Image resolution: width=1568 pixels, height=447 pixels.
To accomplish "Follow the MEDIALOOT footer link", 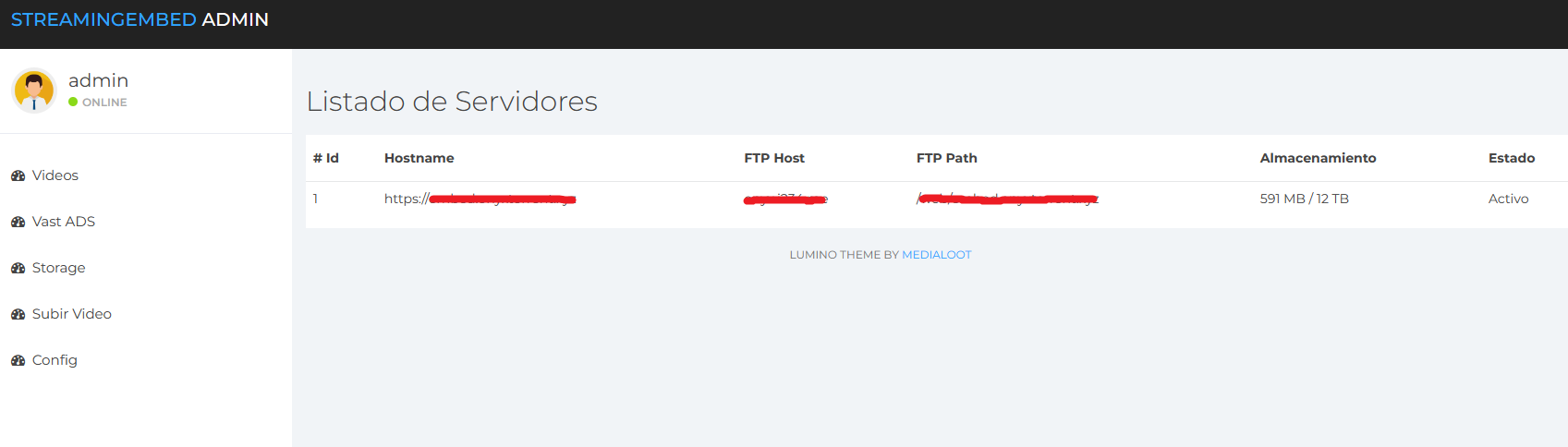I will pos(936,255).
